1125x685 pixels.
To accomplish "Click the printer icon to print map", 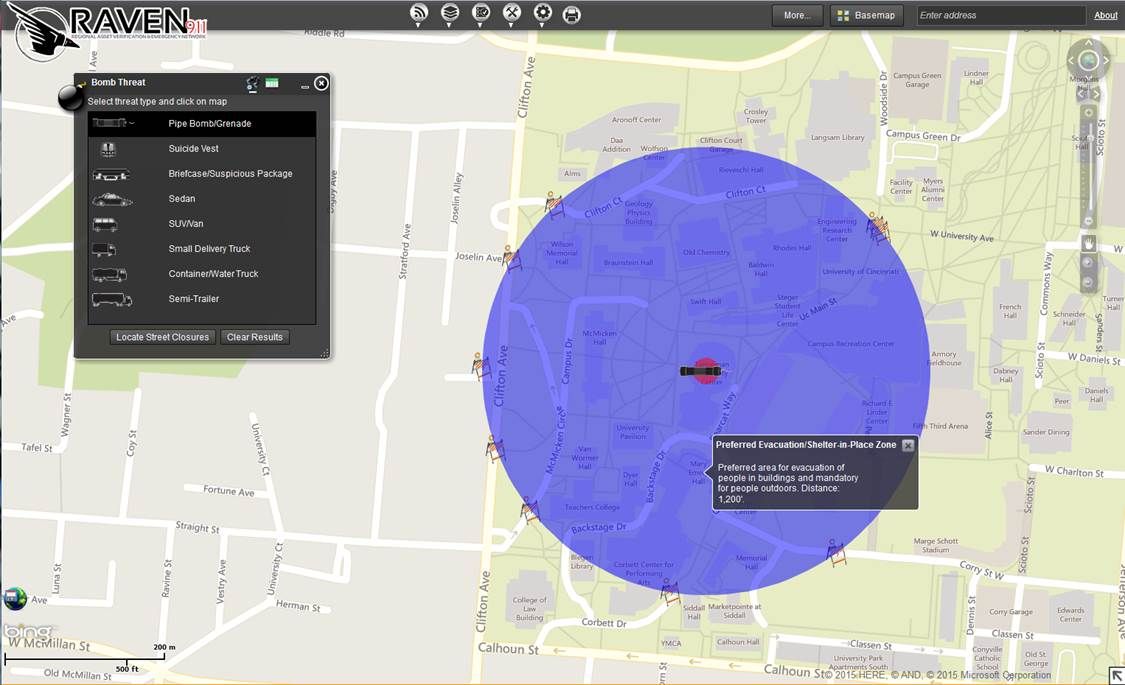I will pos(572,14).
